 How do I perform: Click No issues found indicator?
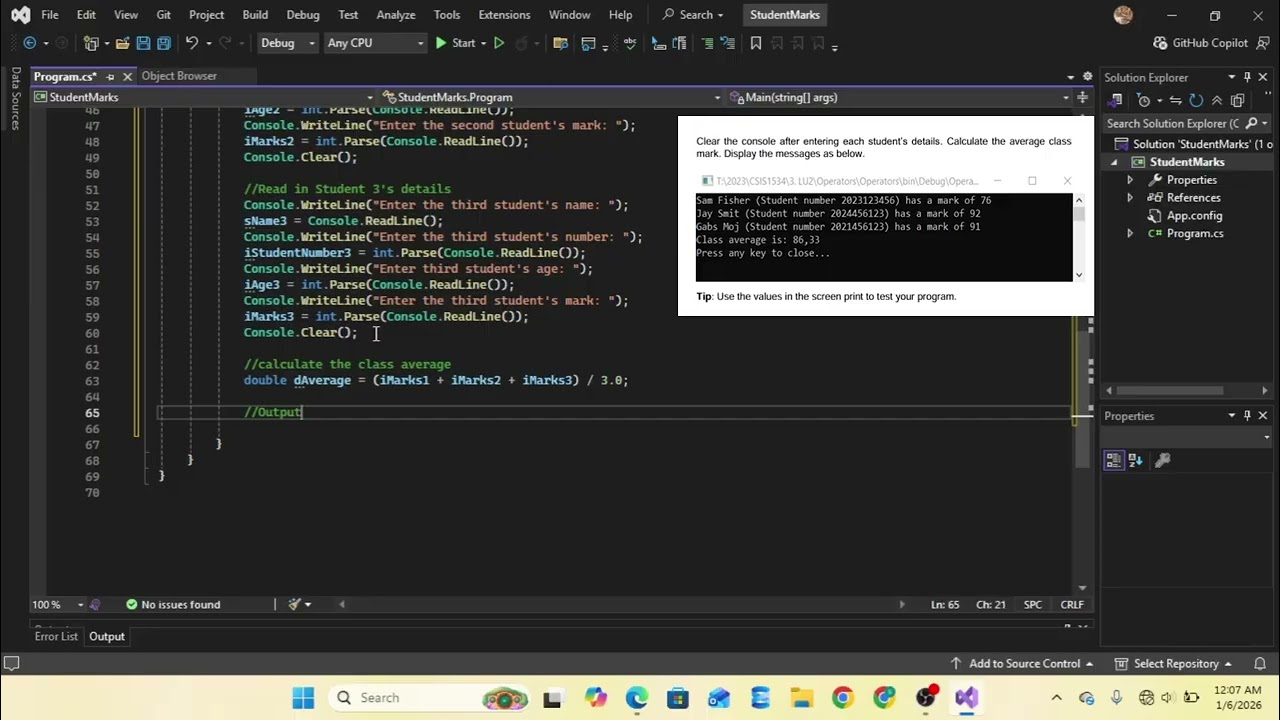coord(172,604)
